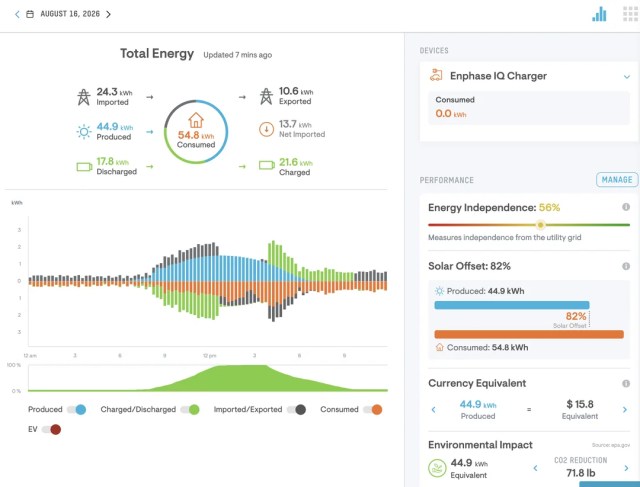Click the house icon beside Consumed: 54.8 kWh
Viewport: 640px width, 487px height.
(x=439, y=347)
